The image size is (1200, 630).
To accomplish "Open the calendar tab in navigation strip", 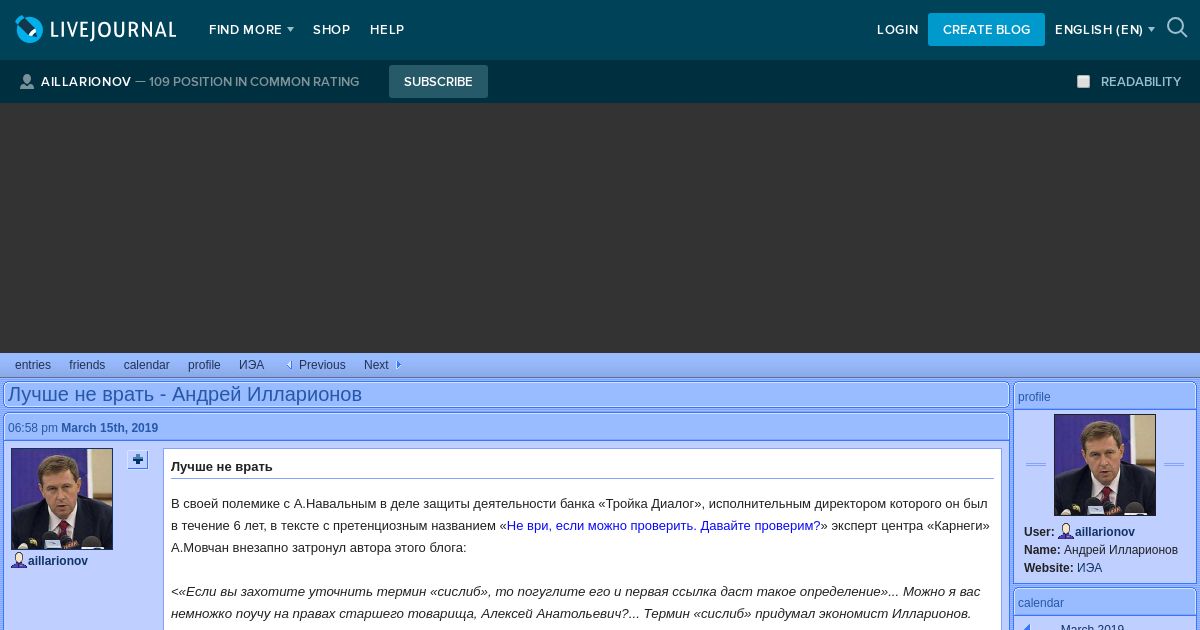I will [x=147, y=365].
